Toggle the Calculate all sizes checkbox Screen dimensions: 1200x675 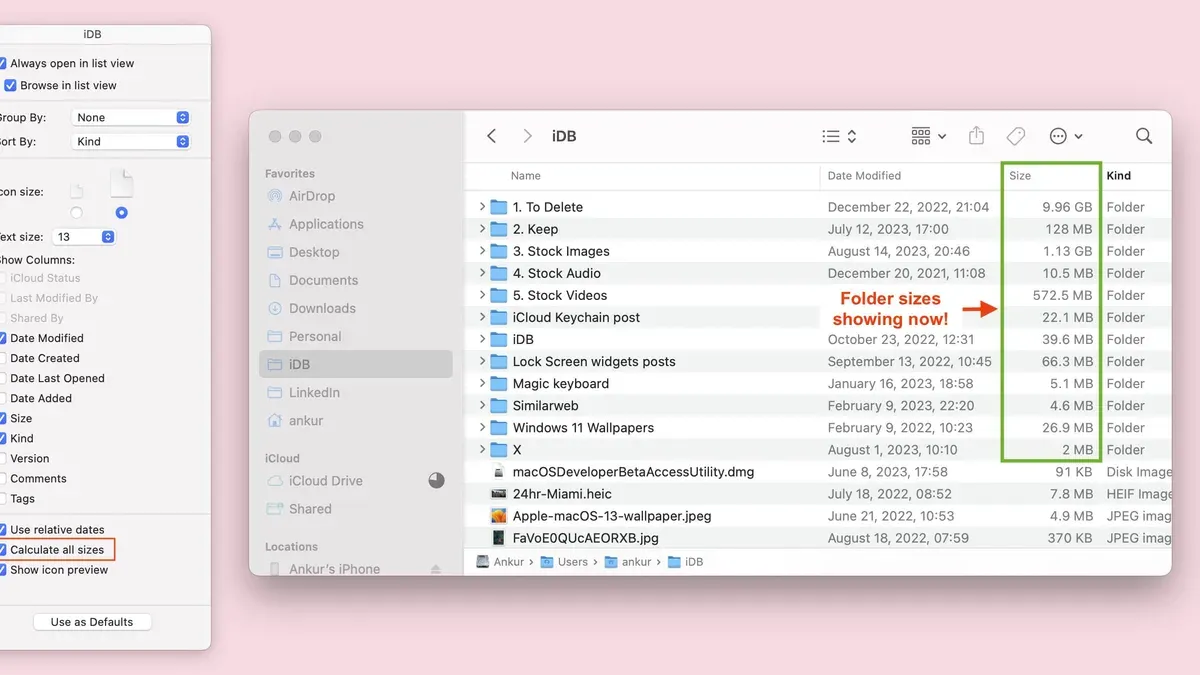pos(3,550)
